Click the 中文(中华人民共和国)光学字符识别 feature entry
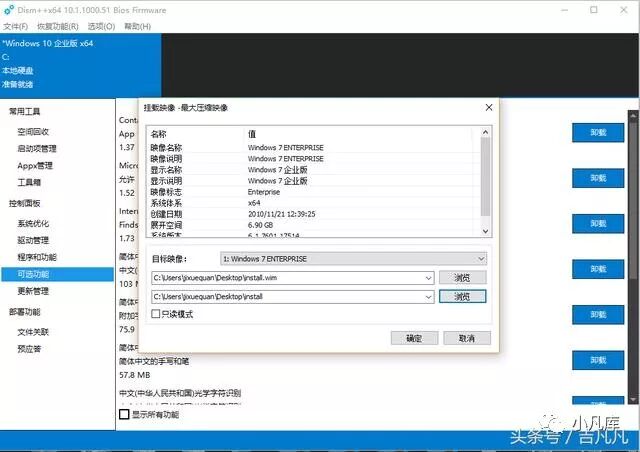The width and height of the screenshot is (640, 452). point(180,393)
